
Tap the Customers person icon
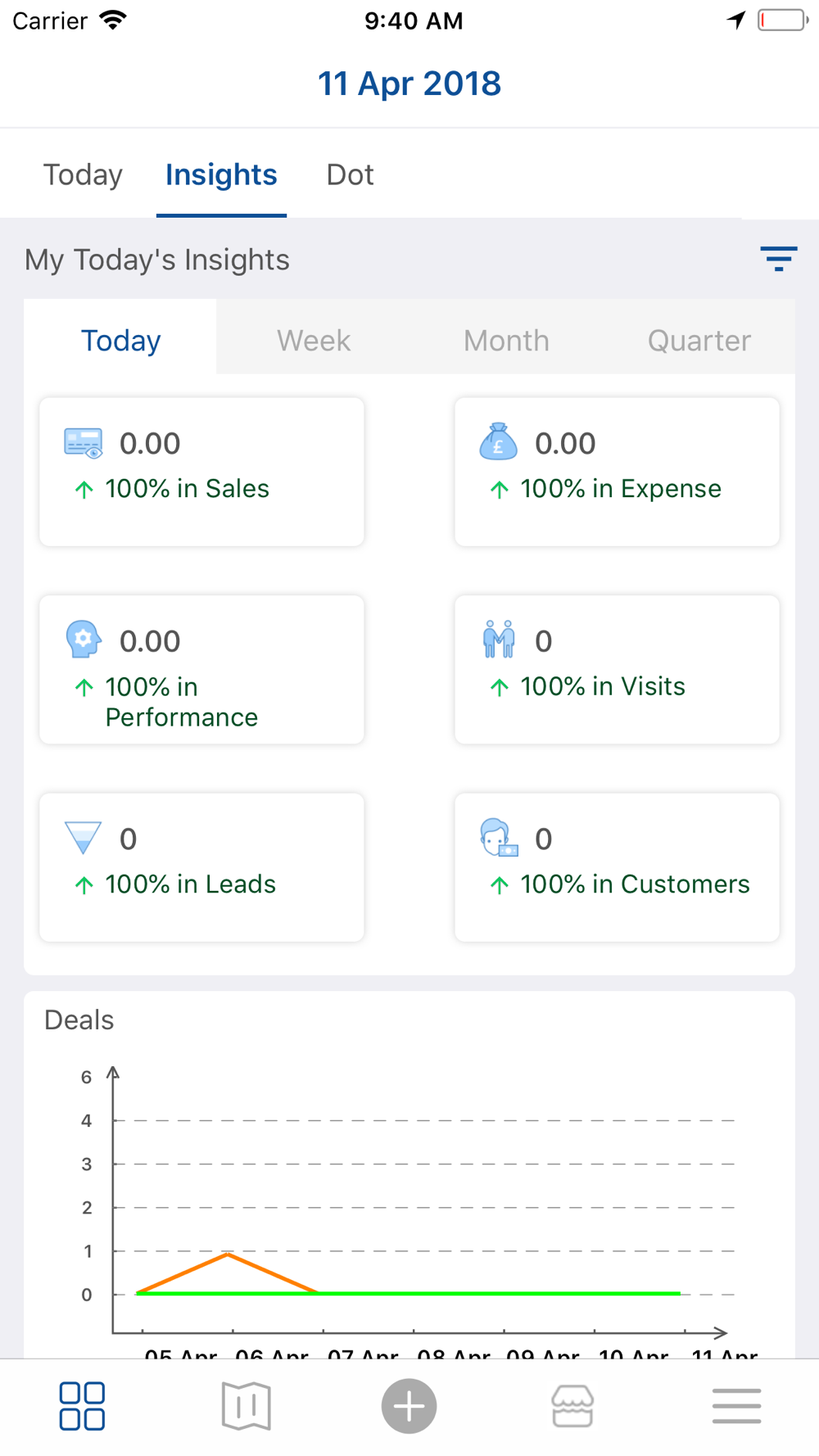click(498, 838)
